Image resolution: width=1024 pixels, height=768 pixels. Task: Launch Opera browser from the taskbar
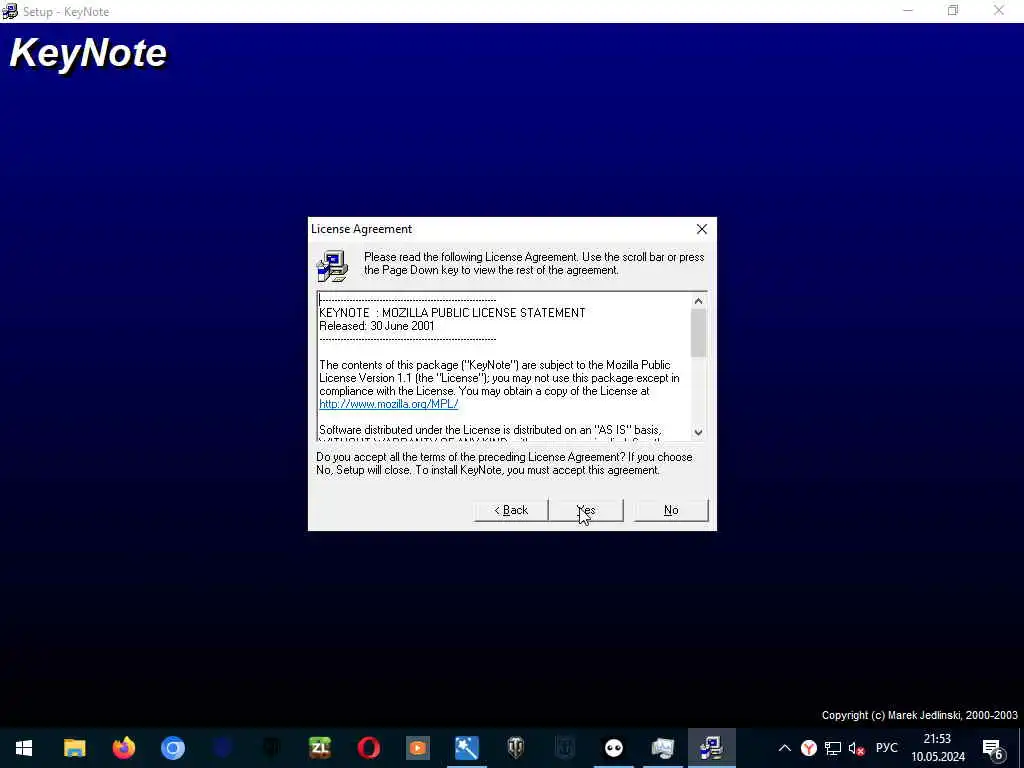[369, 748]
